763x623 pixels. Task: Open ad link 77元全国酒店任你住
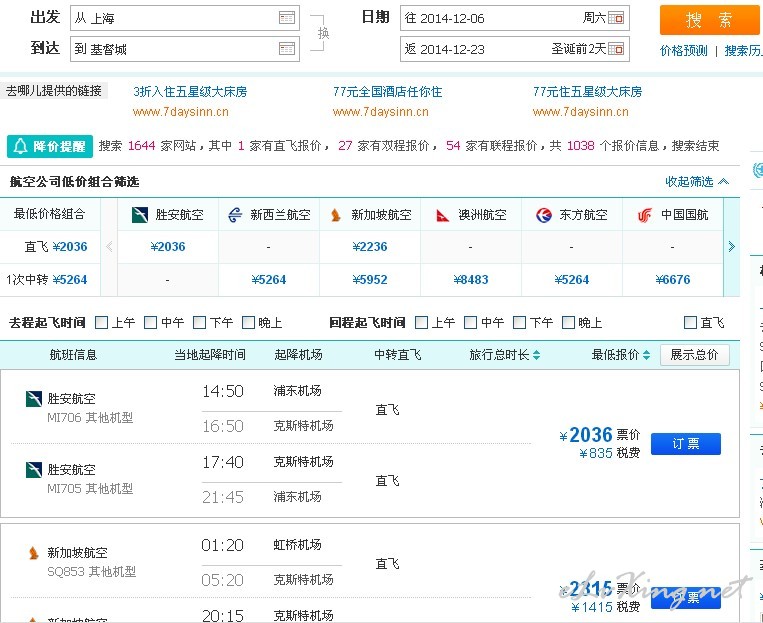387,92
